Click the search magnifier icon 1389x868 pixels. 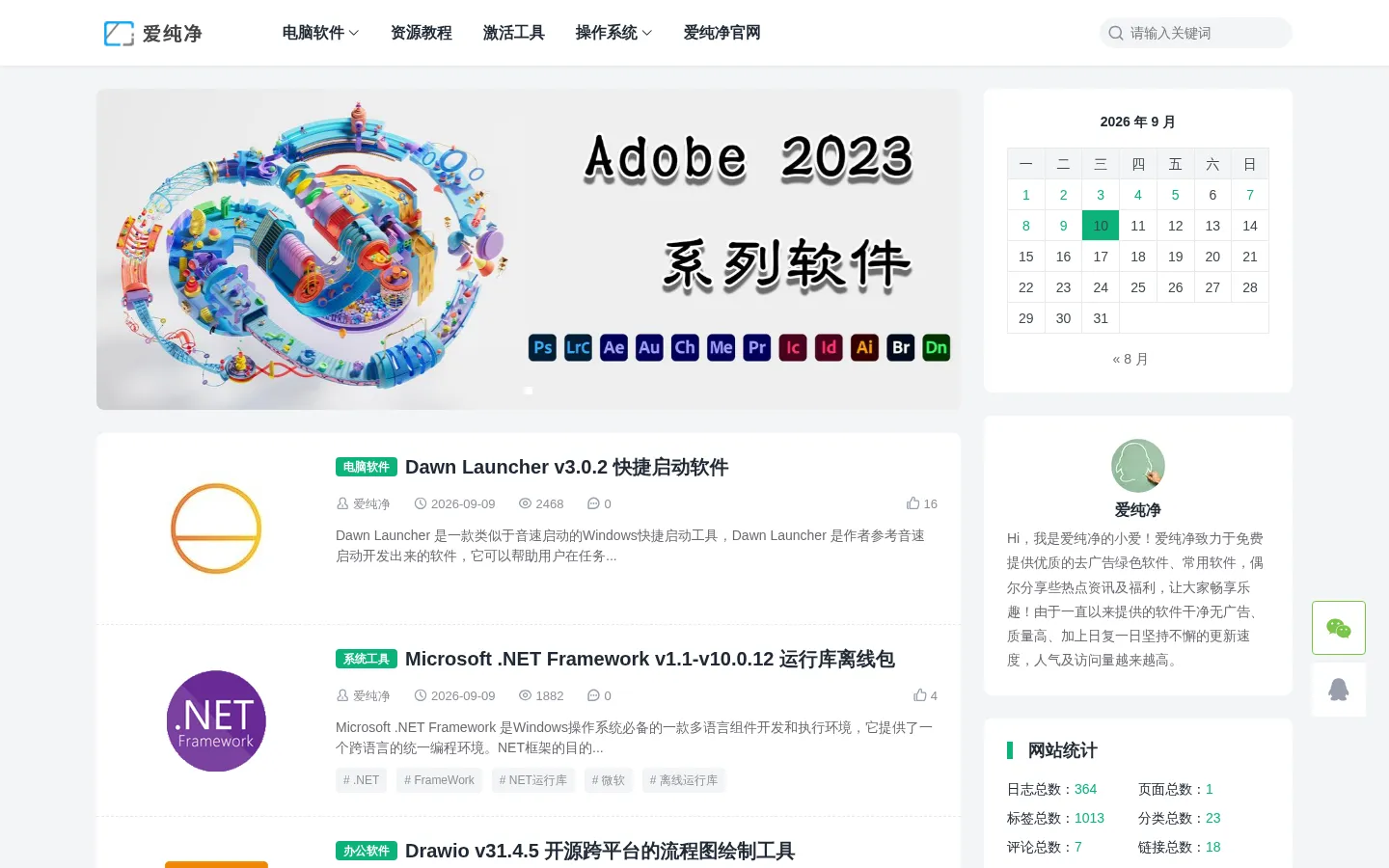pyautogui.click(x=1115, y=33)
